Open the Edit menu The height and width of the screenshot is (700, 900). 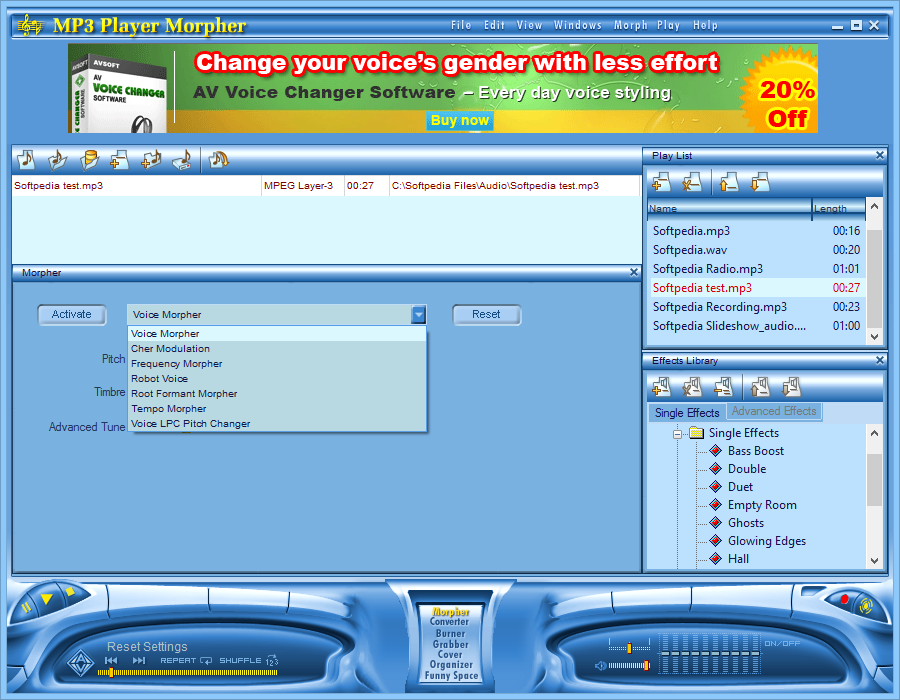pos(494,25)
